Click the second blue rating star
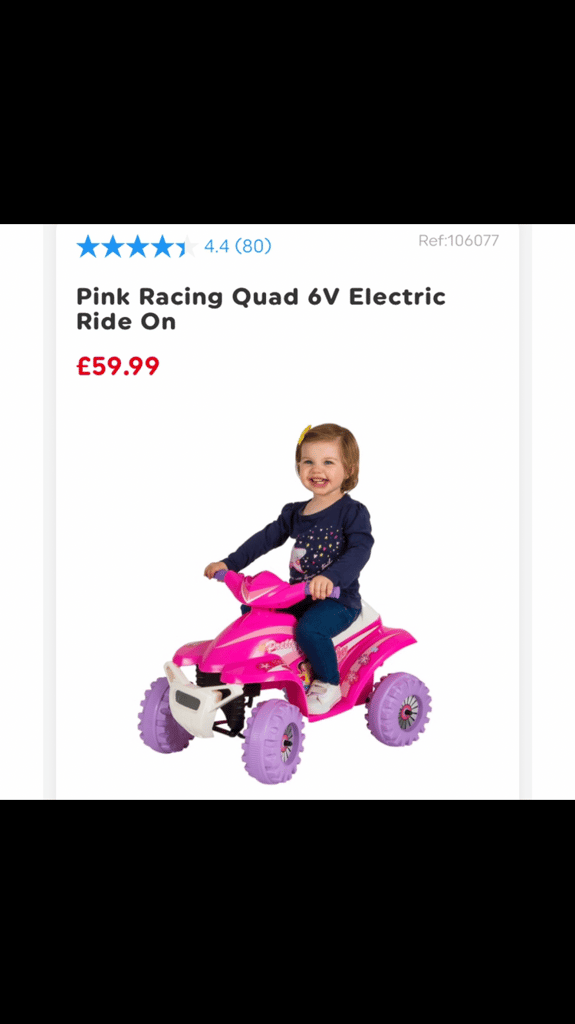Viewport: 575px width, 1024px height. (x=113, y=247)
